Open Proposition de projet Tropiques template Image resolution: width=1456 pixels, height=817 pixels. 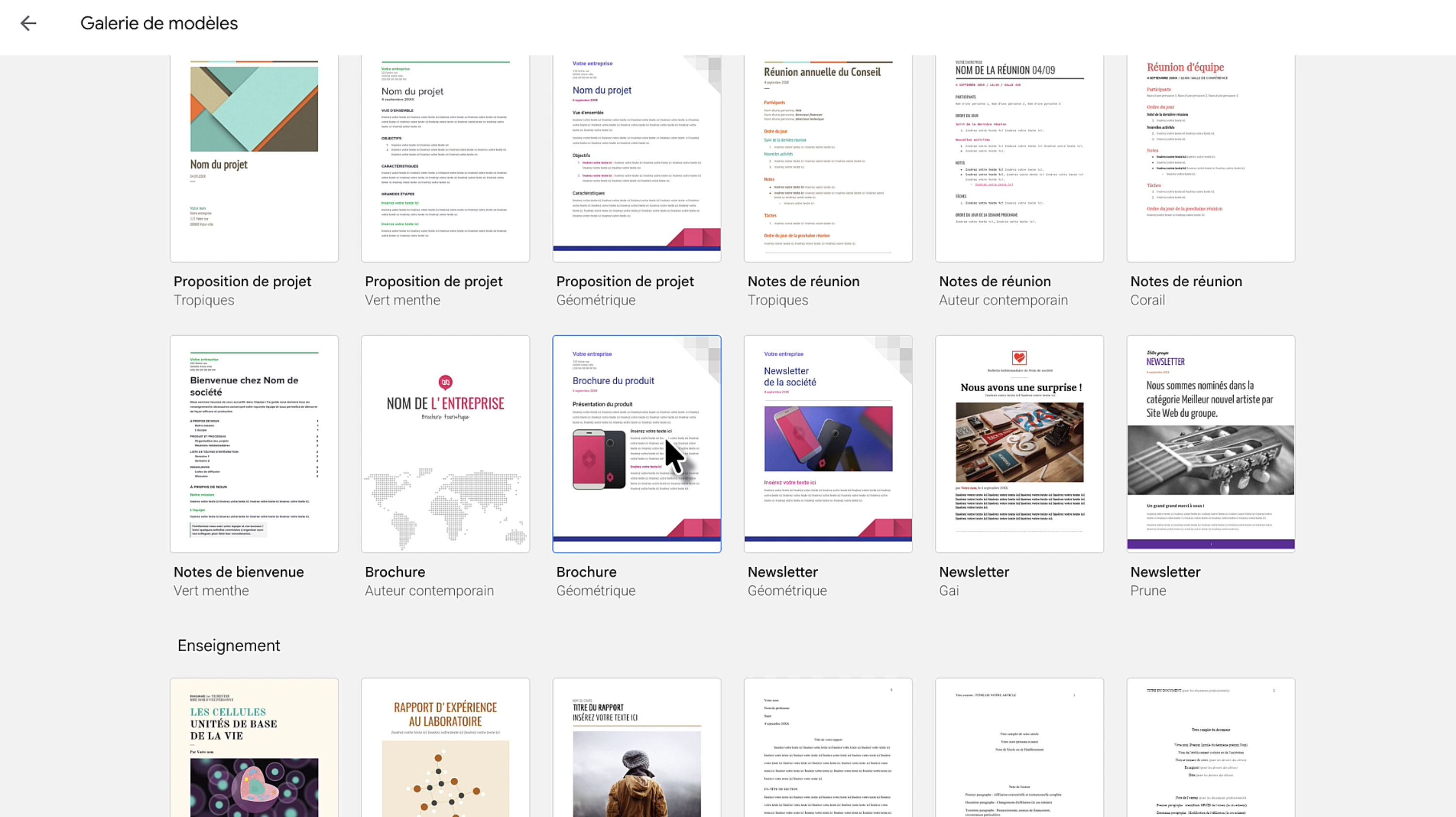coord(254,158)
